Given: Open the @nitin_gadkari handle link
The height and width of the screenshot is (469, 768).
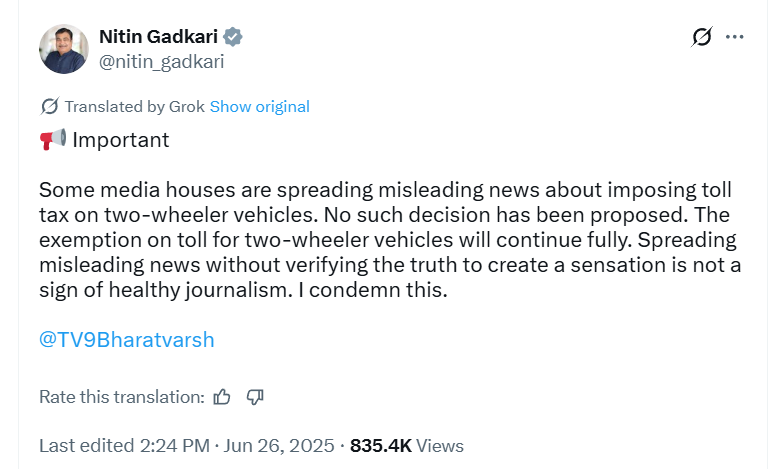Looking at the screenshot, I should (x=161, y=61).
